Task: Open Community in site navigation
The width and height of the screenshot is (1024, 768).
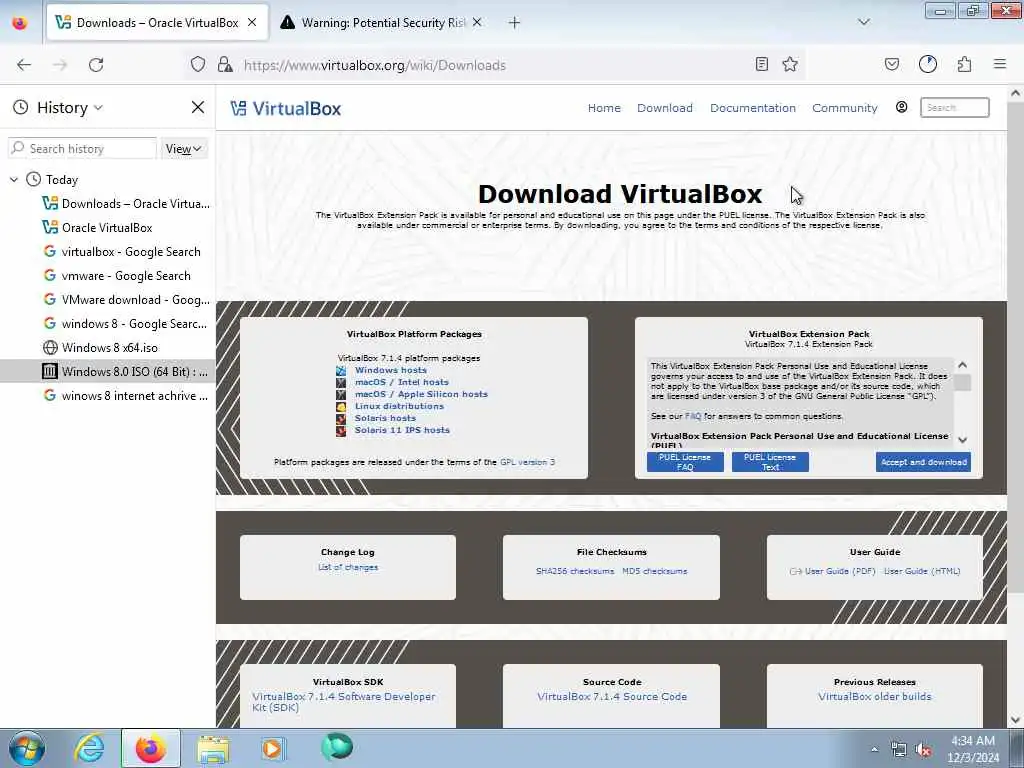Action: pos(844,108)
